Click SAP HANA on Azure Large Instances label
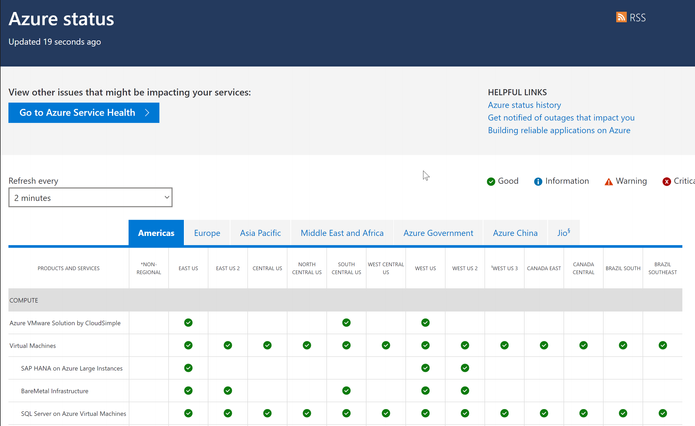Viewport: 695px width, 426px height. coord(72,368)
